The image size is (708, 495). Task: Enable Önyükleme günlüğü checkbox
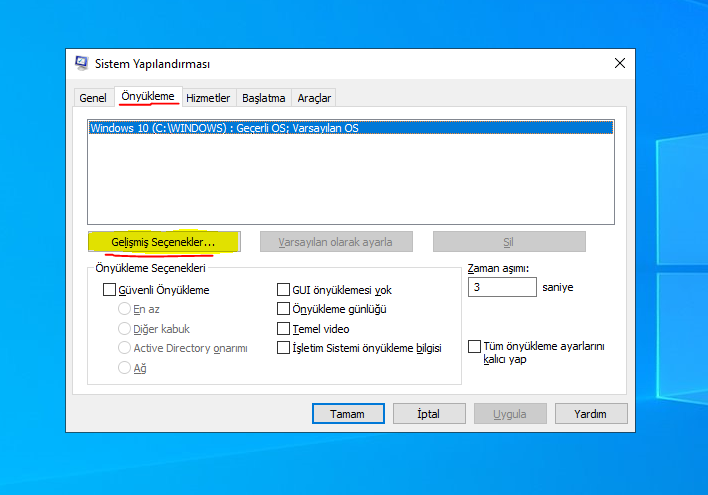[x=283, y=309]
